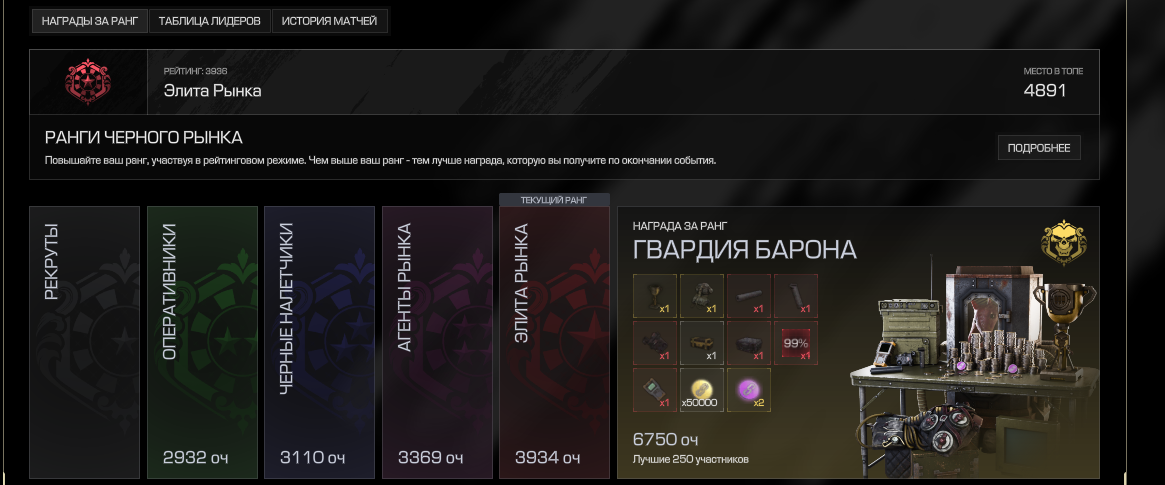Open the Награды за ранг tab
The width and height of the screenshot is (1165, 485).
click(x=90, y=22)
